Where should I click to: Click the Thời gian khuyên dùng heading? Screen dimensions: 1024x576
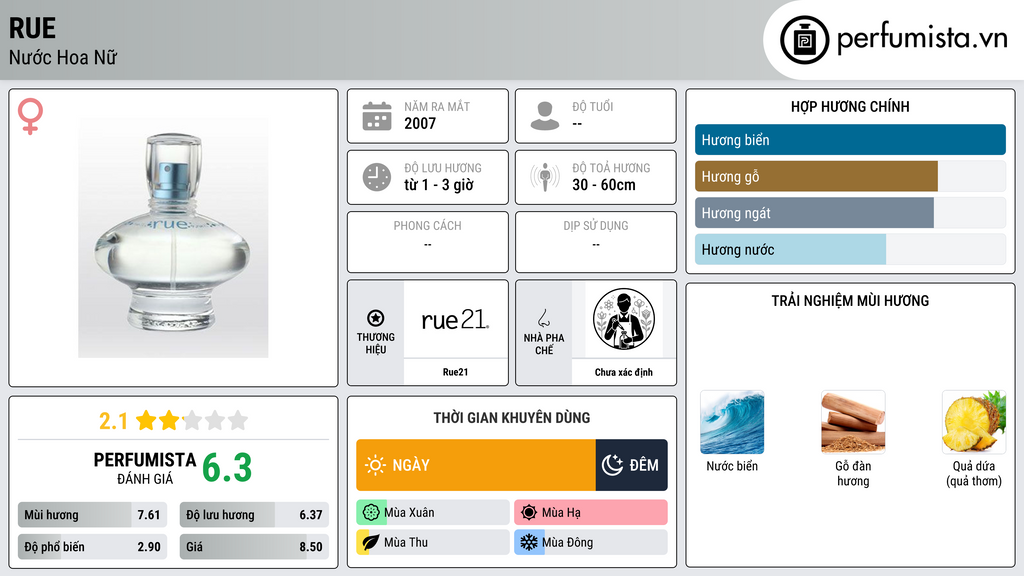point(512,418)
